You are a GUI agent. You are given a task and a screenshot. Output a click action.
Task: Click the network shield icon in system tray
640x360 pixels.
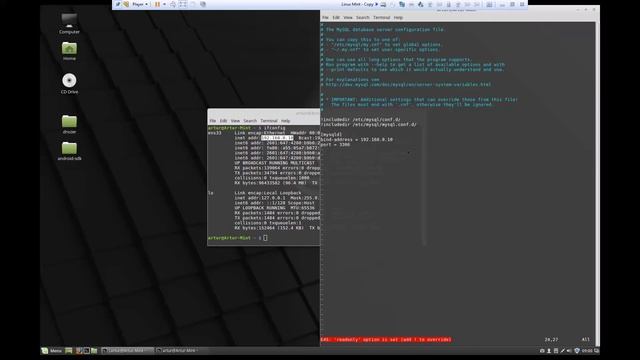(x=576, y=351)
